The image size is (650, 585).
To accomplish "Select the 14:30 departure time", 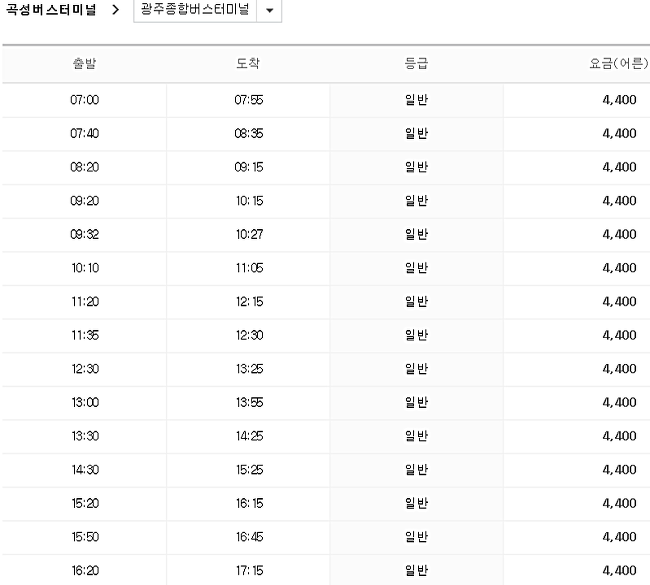I will (85, 469).
